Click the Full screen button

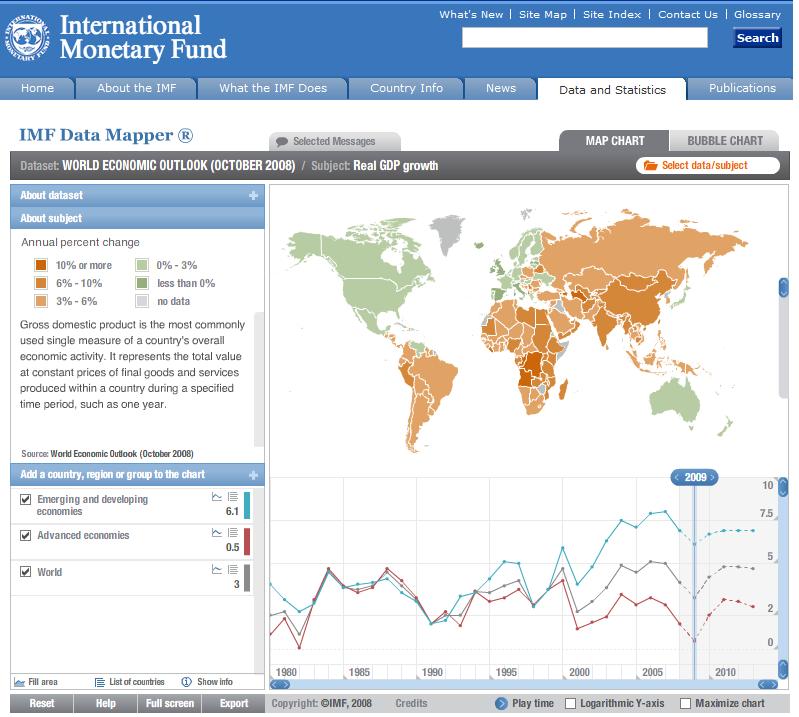point(170,703)
